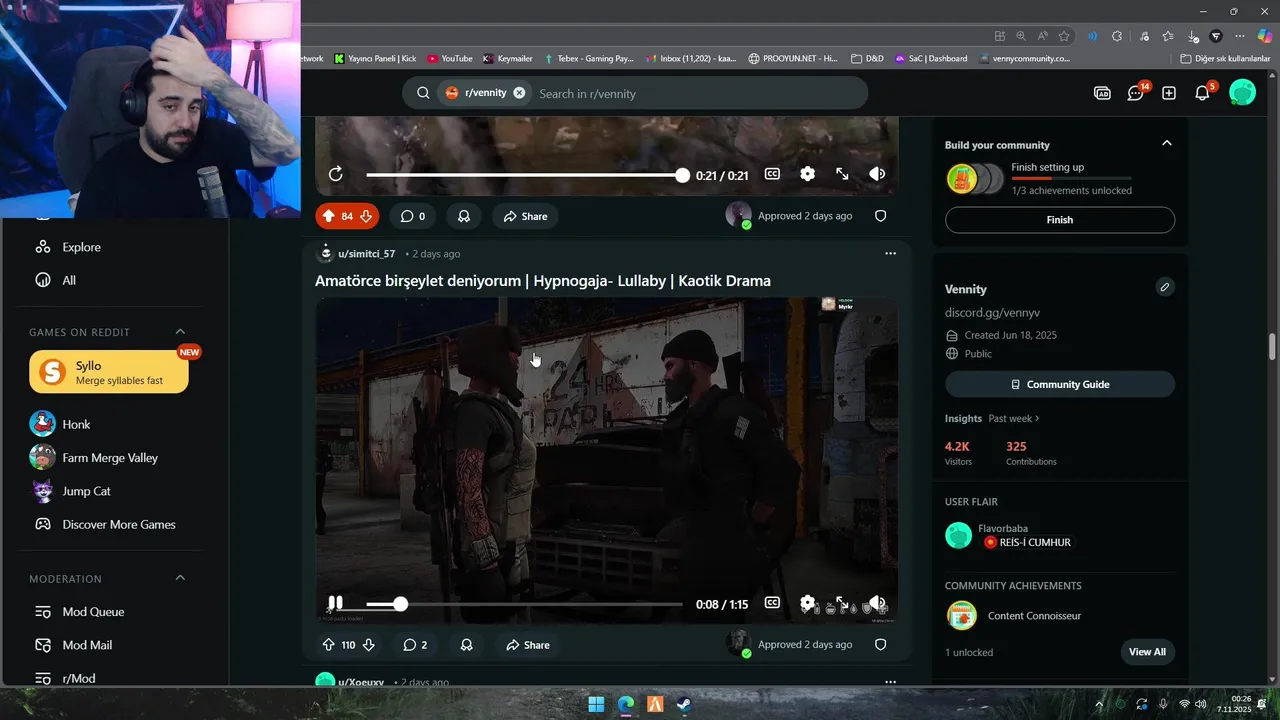Collapse the Build your community panel
The image size is (1280, 720).
coord(1166,144)
